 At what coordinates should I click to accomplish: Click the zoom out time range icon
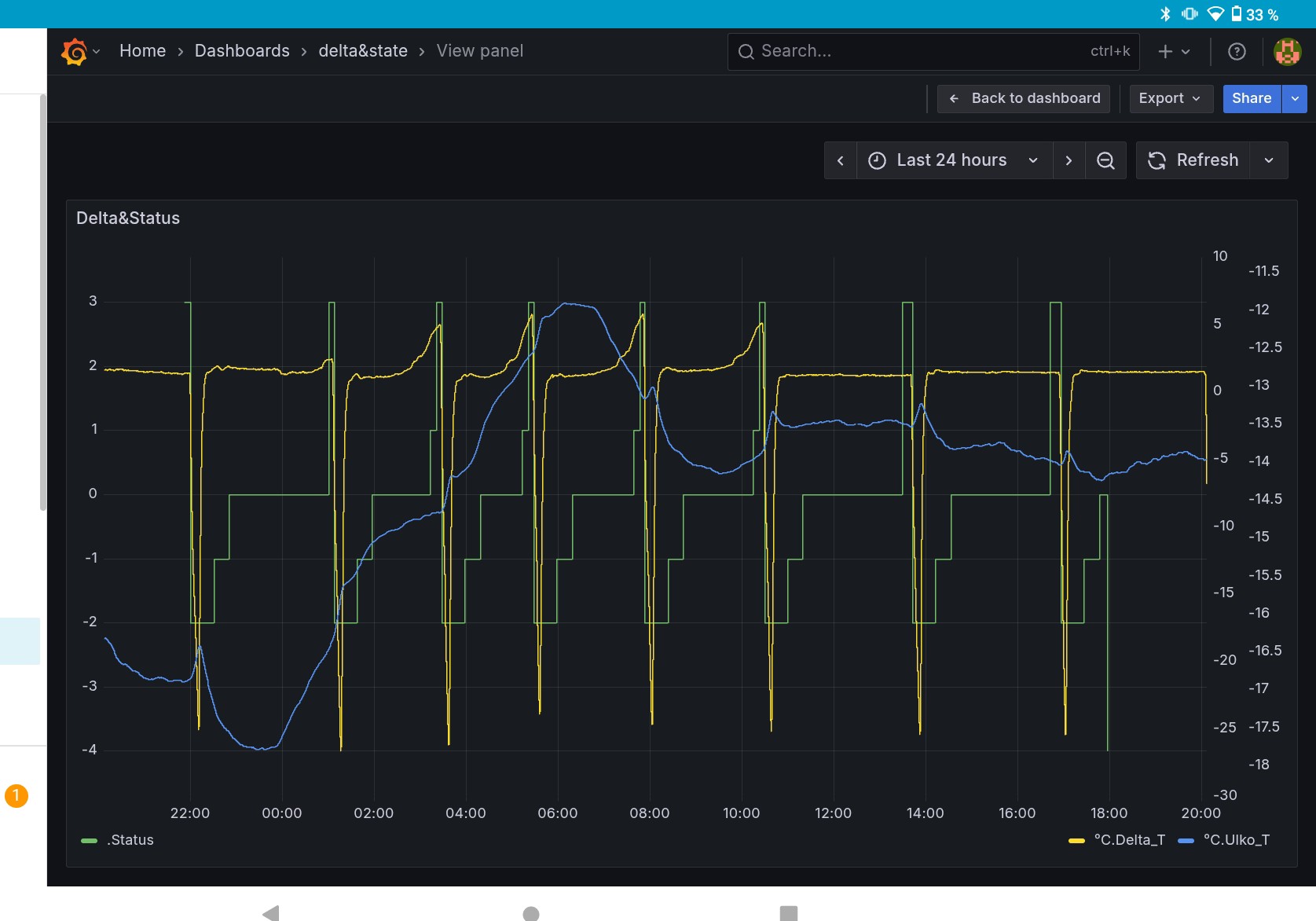(1105, 160)
